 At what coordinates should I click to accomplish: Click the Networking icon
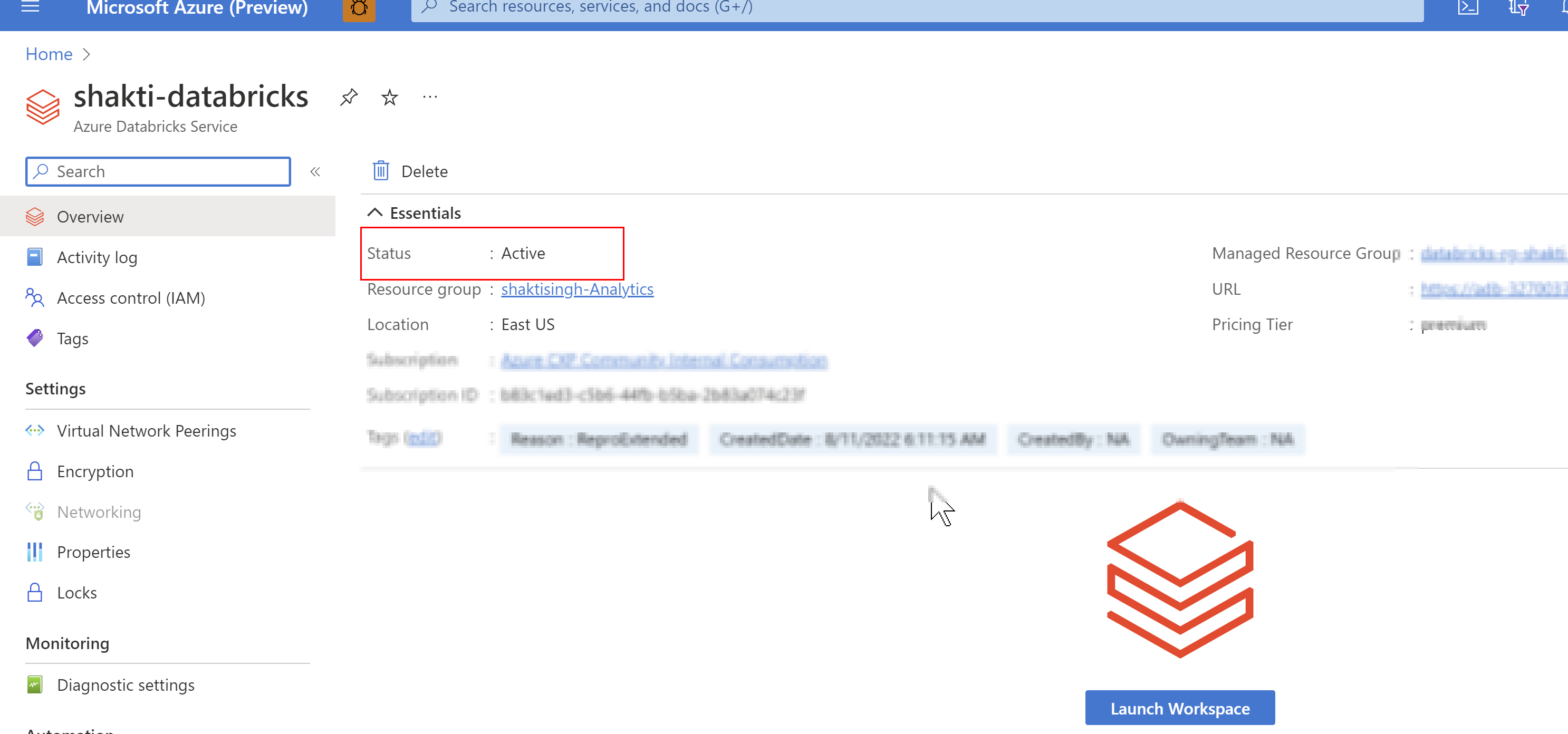coord(35,511)
